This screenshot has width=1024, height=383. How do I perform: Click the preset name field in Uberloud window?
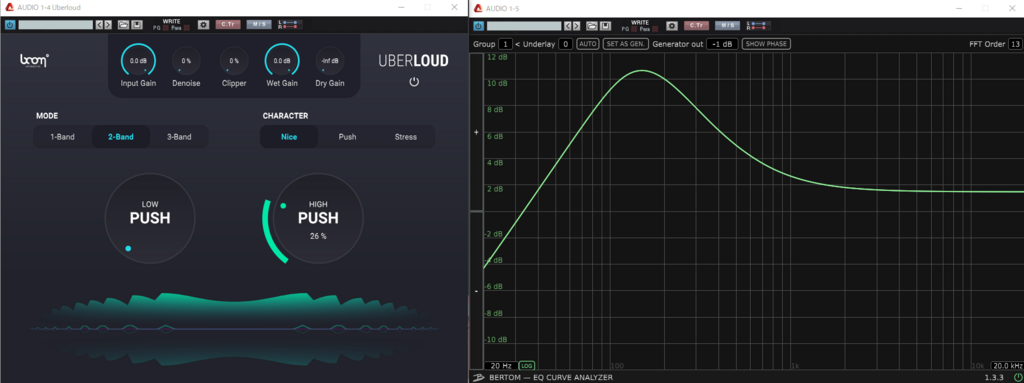pos(56,25)
